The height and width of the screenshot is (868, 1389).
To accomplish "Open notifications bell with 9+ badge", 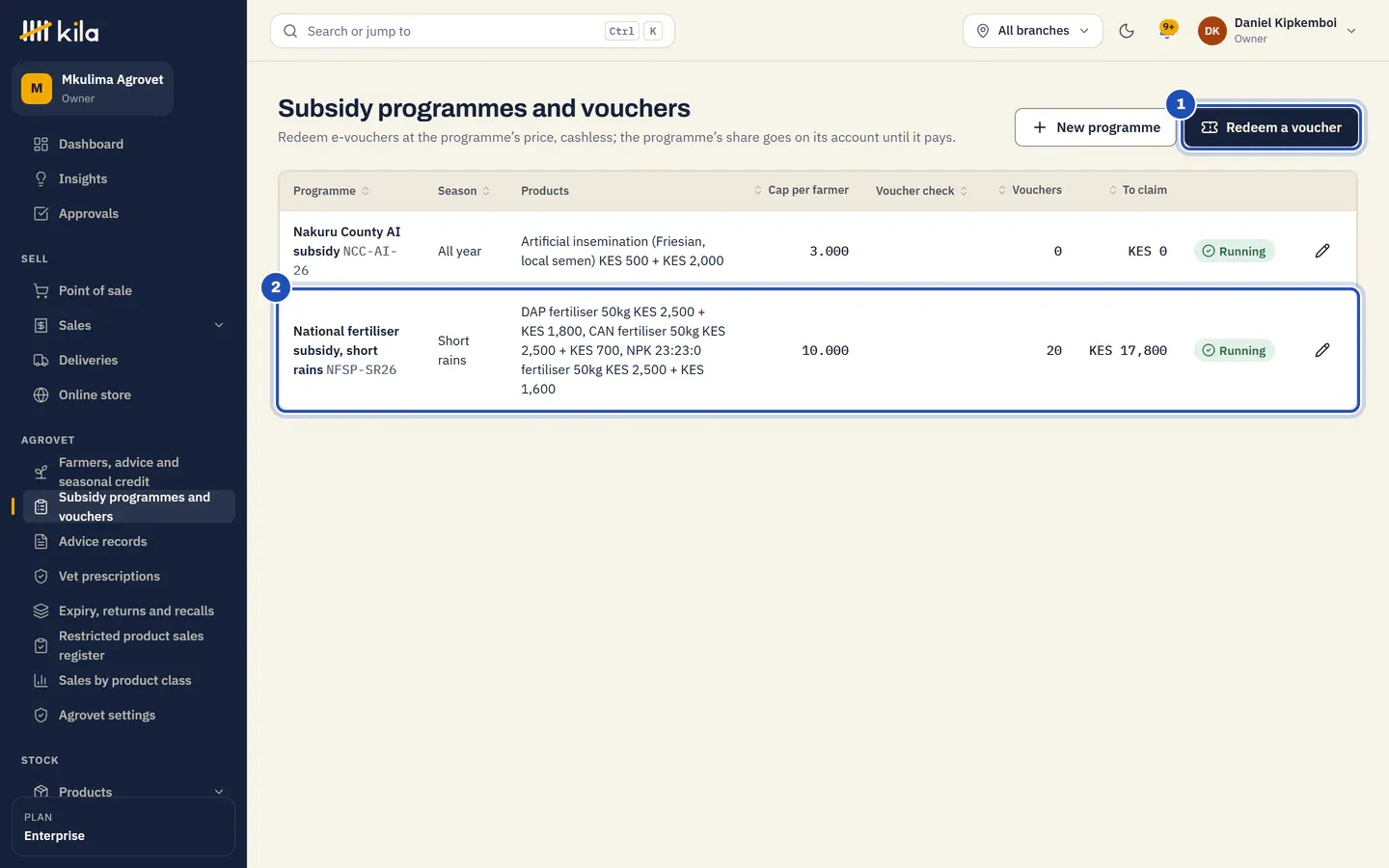I will (x=1168, y=30).
